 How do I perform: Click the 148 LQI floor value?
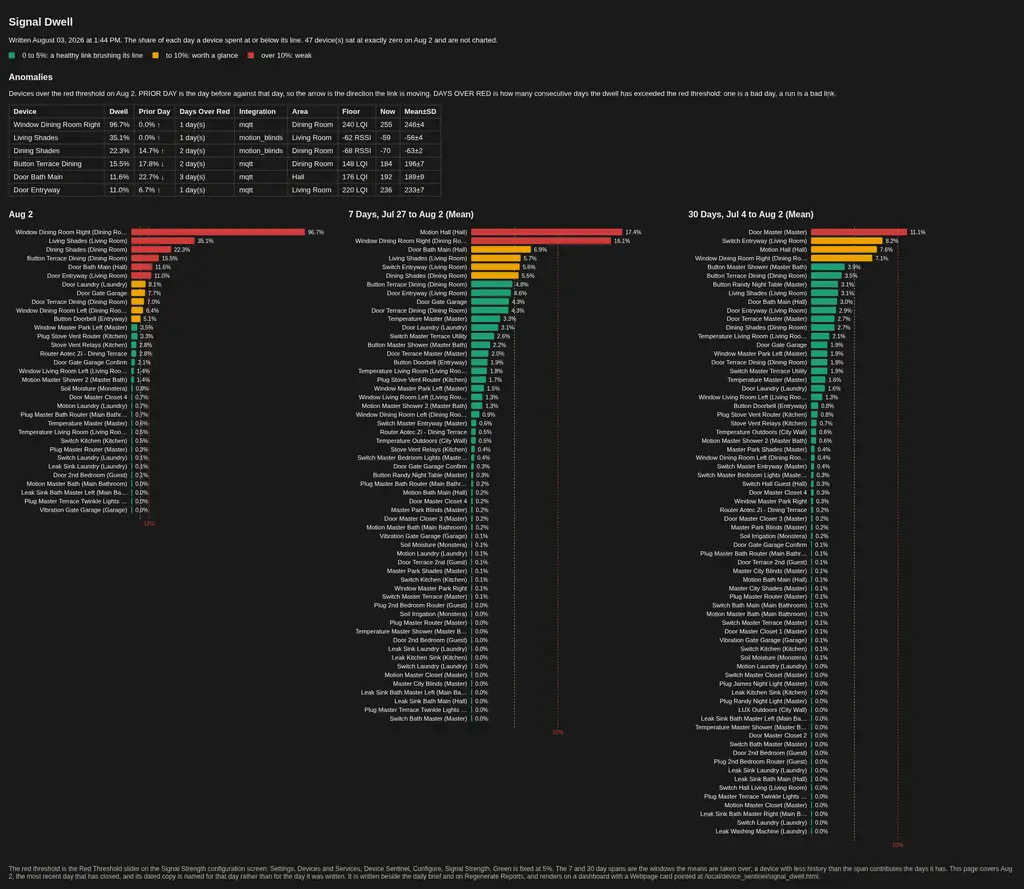coord(355,164)
